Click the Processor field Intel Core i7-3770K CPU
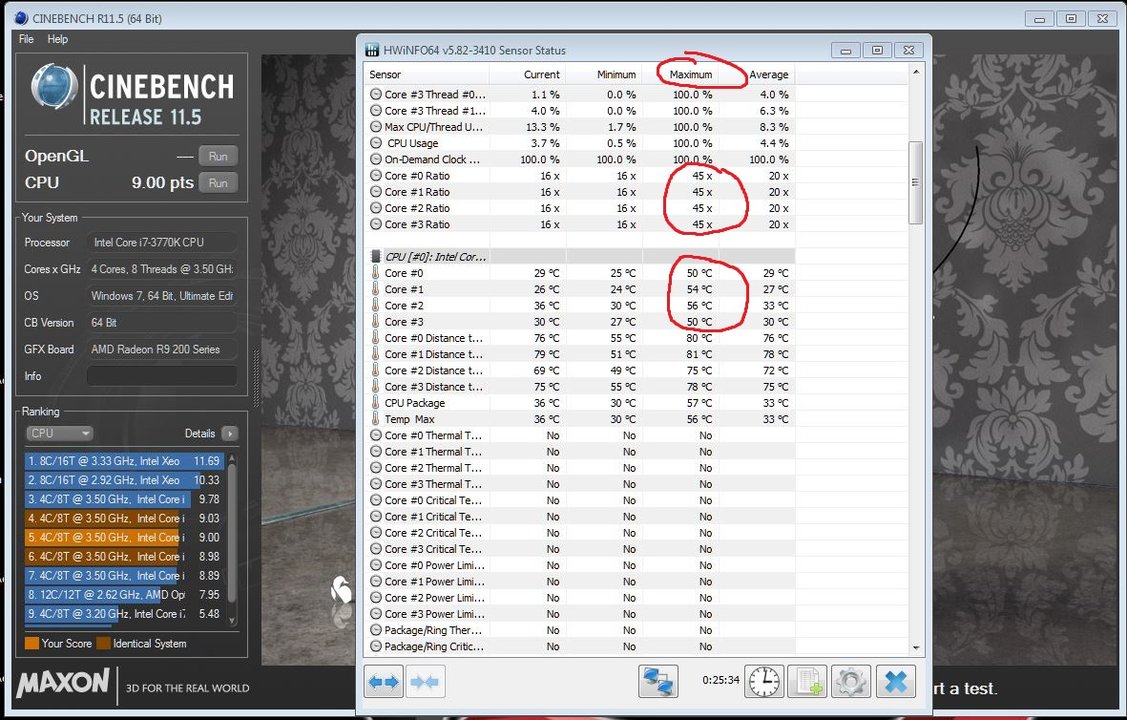This screenshot has width=1127, height=720. tap(162, 242)
